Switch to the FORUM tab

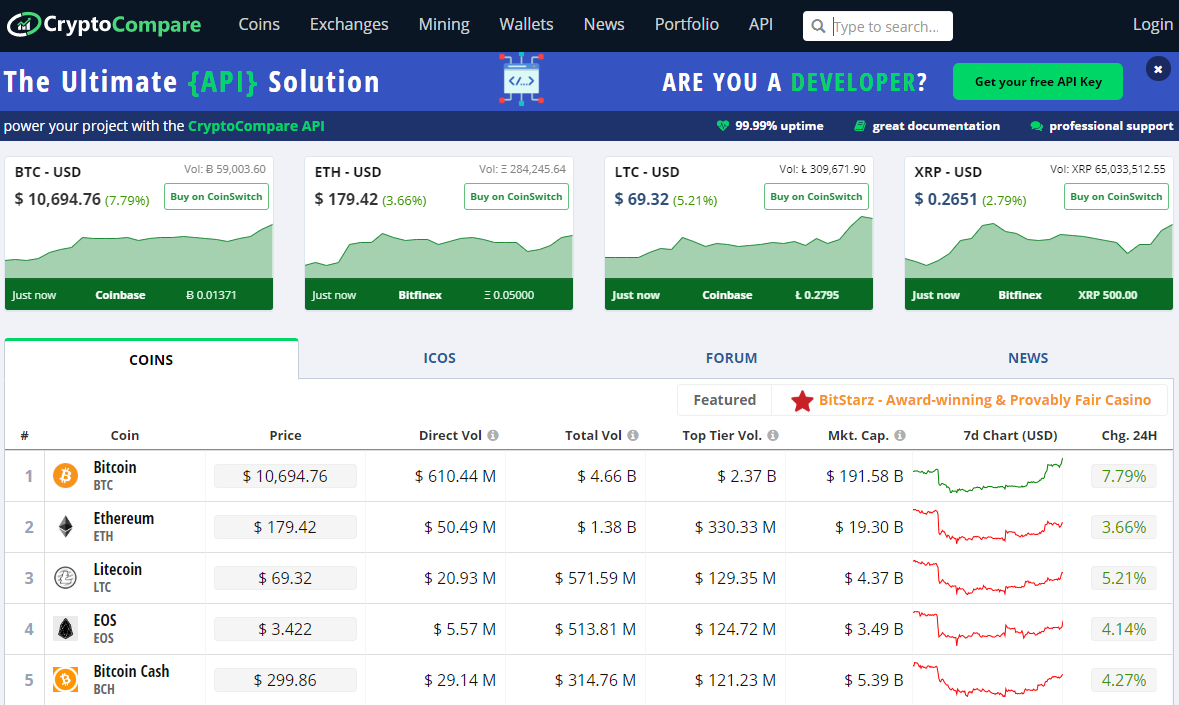pos(731,358)
